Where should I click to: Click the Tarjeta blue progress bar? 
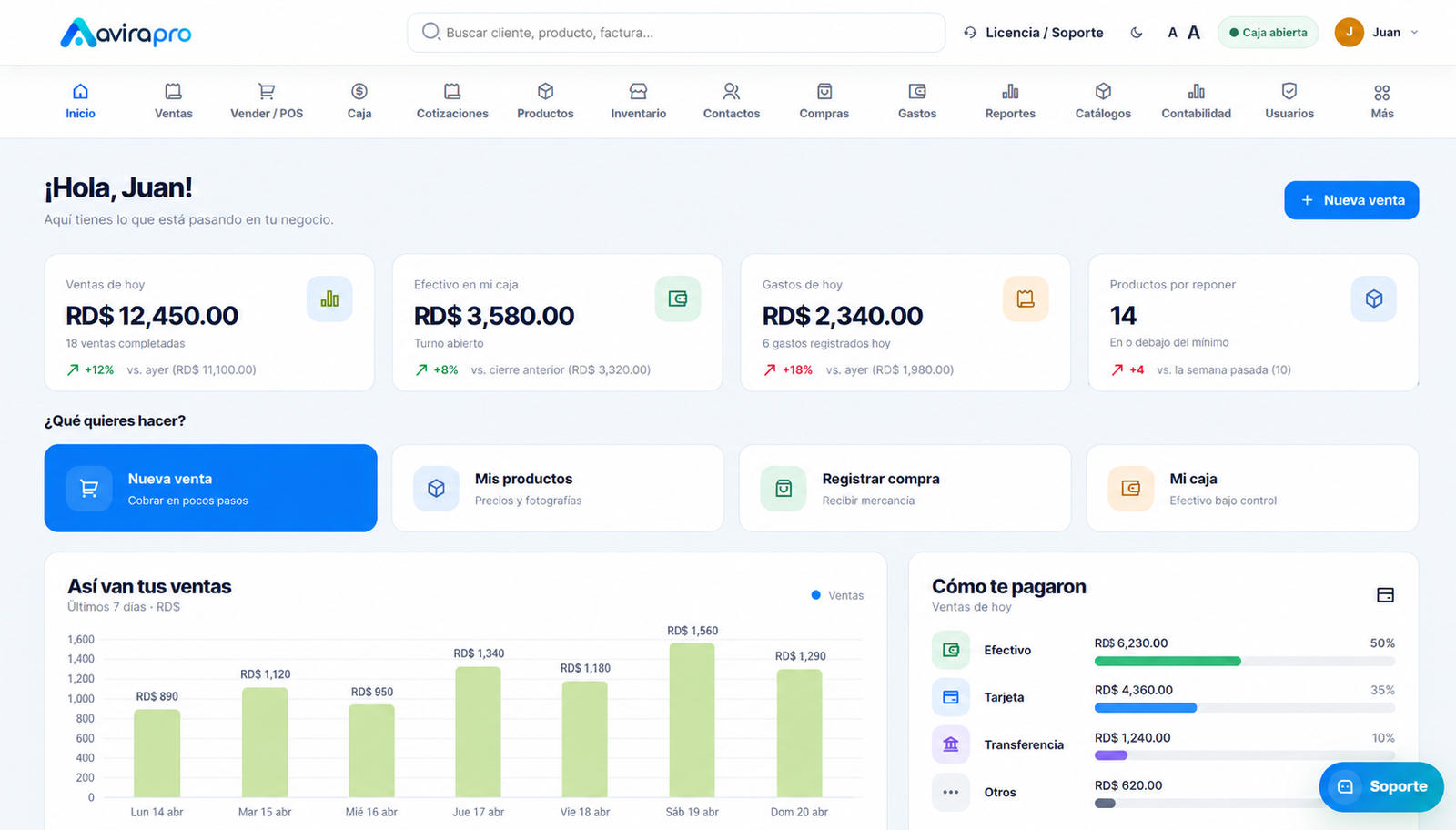(1146, 708)
